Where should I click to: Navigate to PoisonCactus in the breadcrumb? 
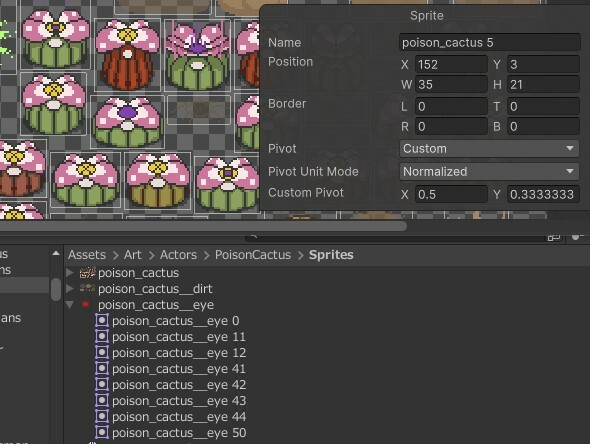pyautogui.click(x=253, y=255)
